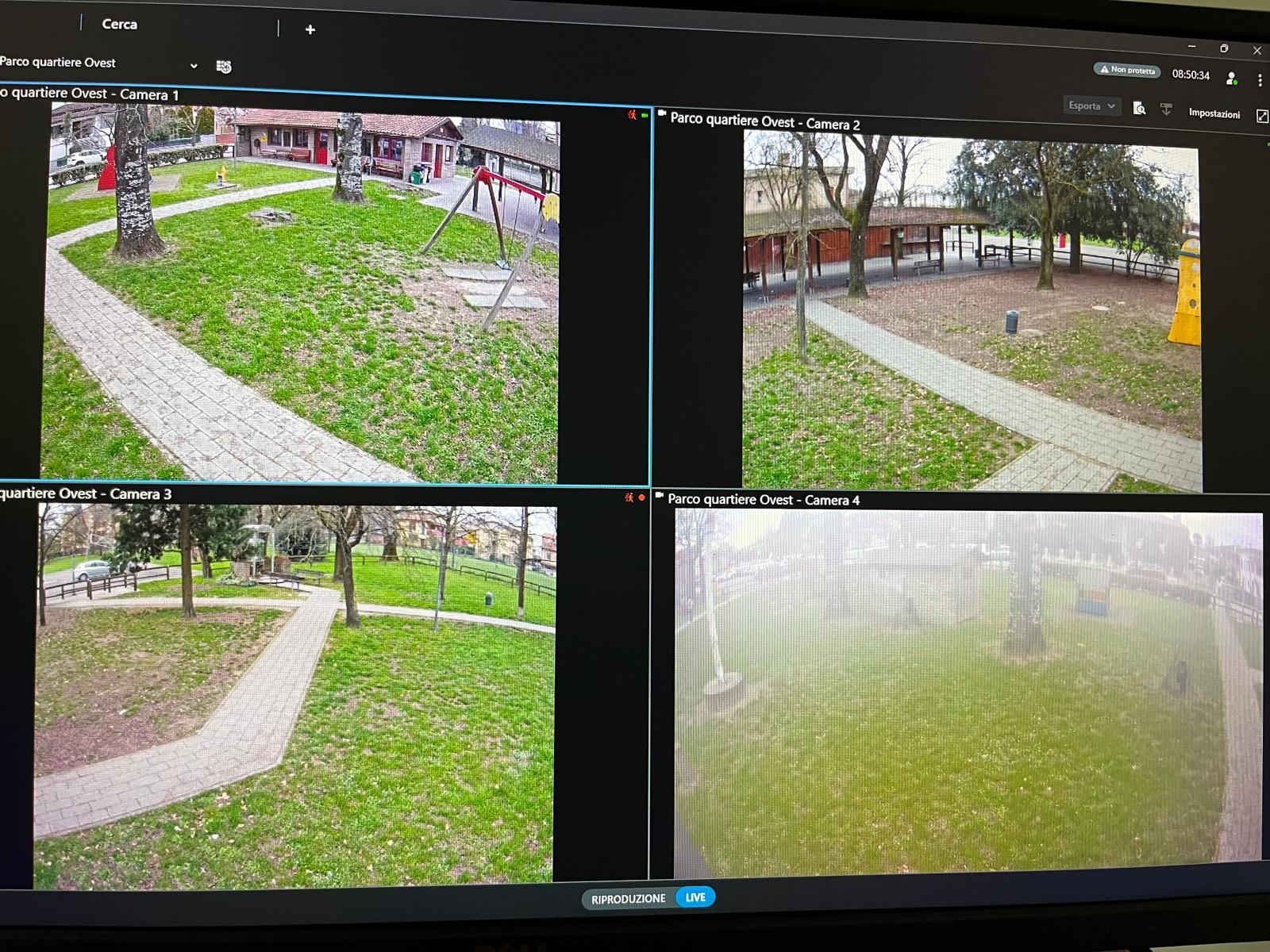Switch to LIVE mode
The image size is (1270, 952).
(695, 897)
